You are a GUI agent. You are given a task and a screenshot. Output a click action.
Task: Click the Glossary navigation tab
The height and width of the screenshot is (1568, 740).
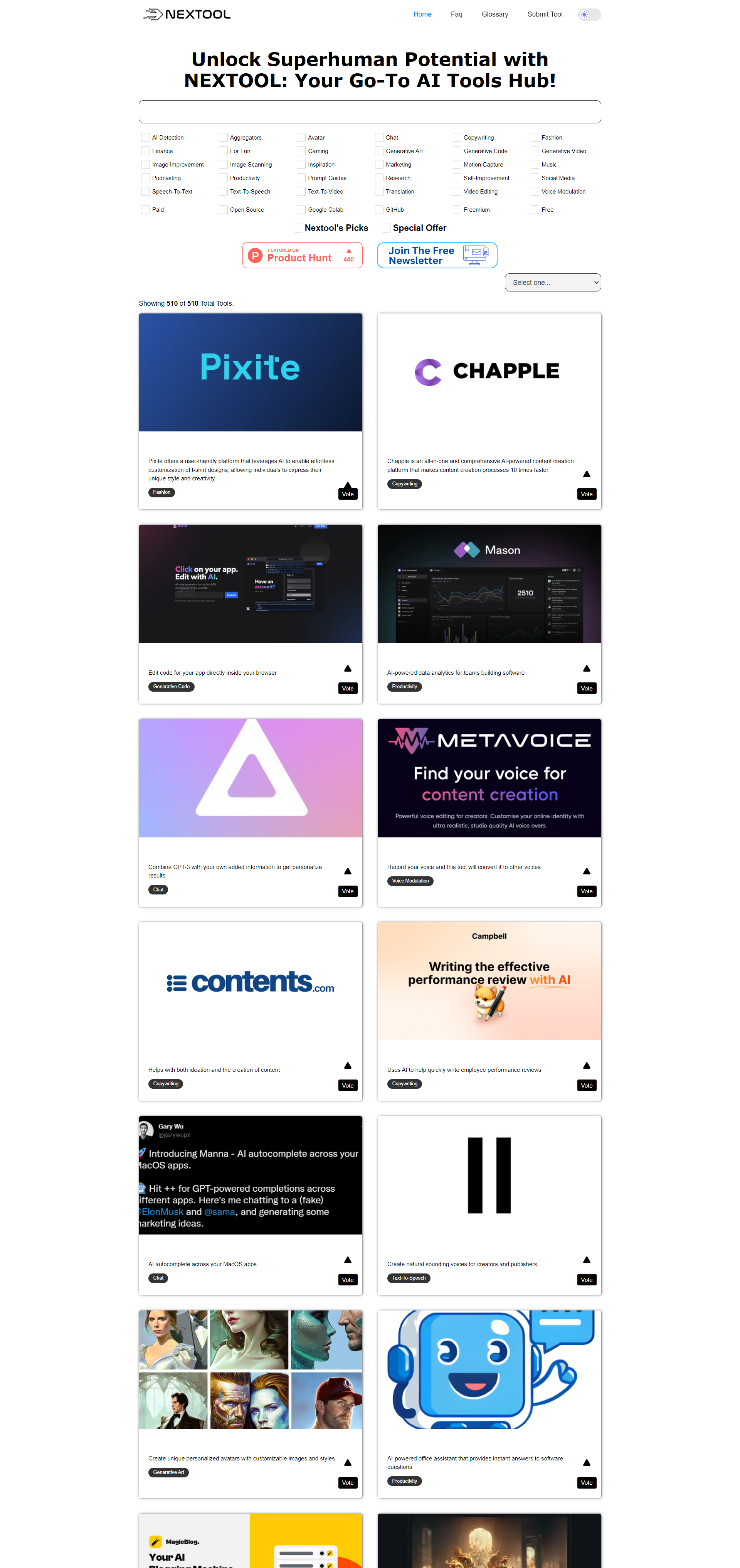pos(494,14)
